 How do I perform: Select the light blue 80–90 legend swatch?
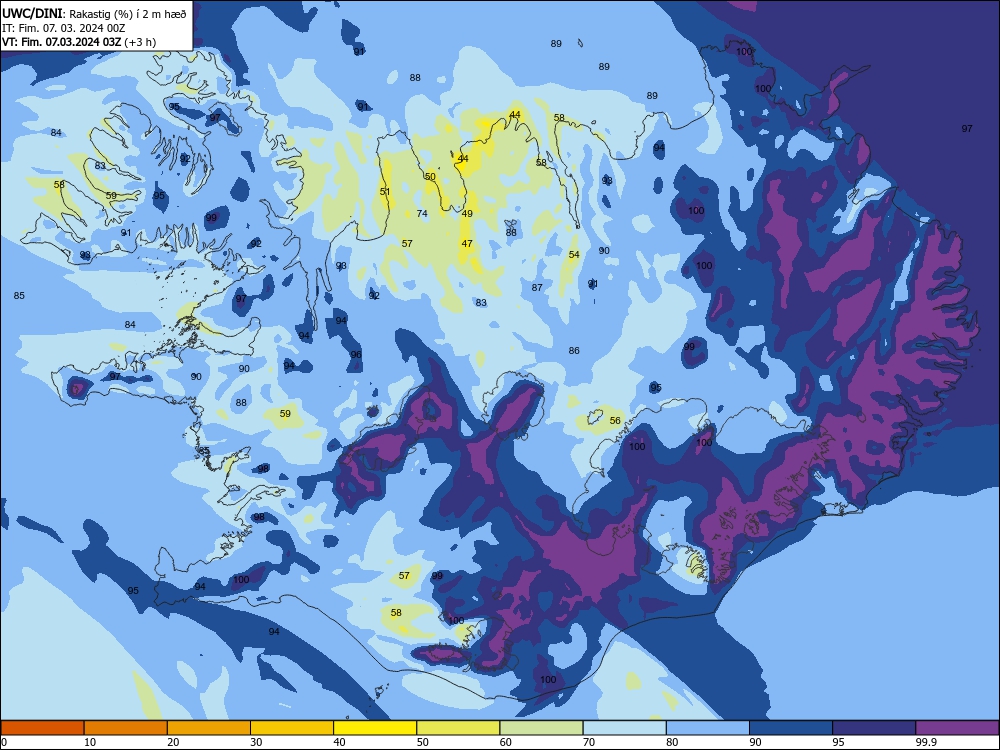point(708,728)
